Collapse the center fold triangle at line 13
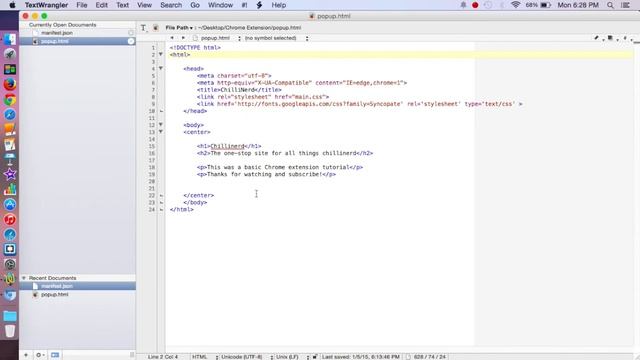Image resolution: width=640 pixels, height=360 pixels. [x=161, y=132]
